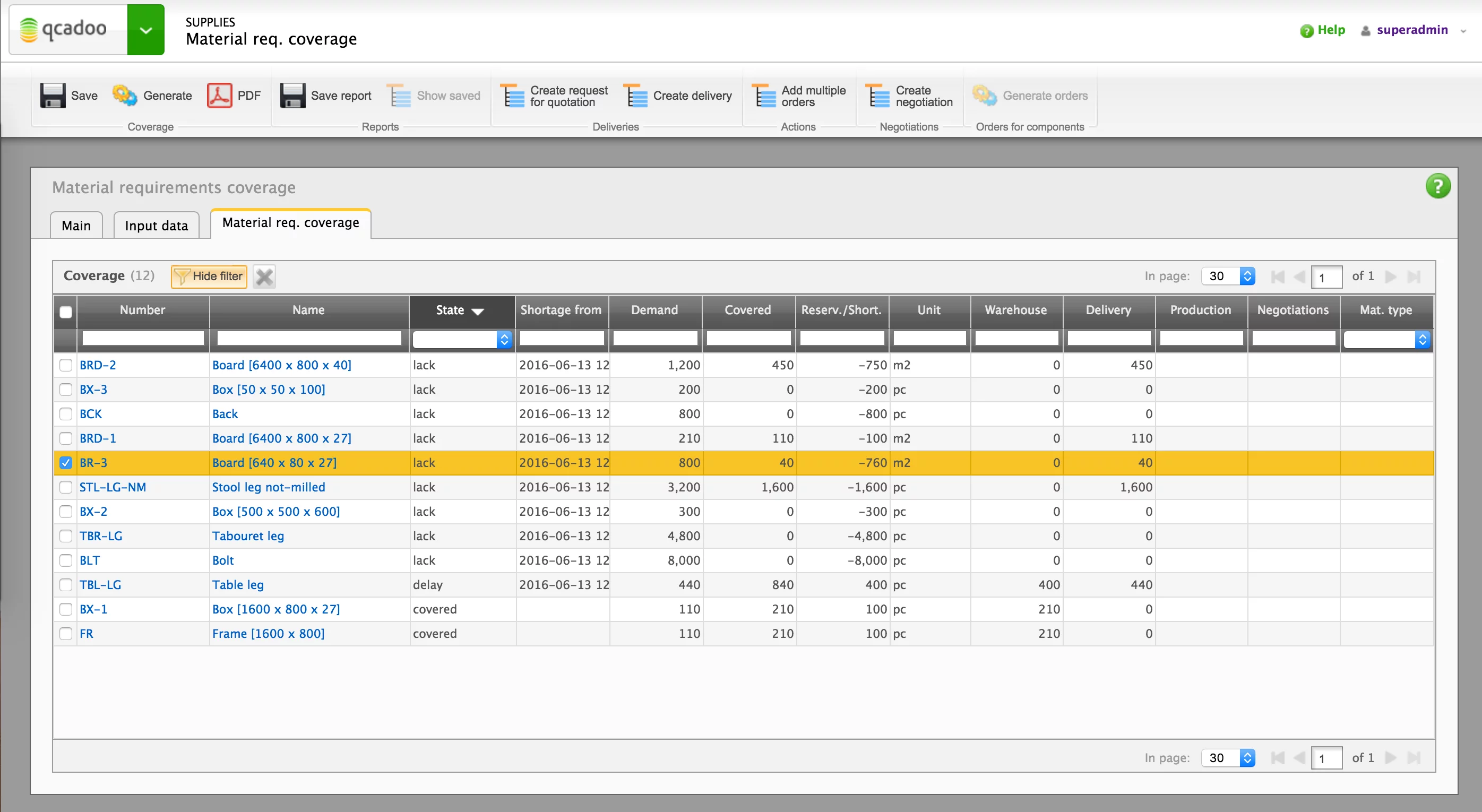Click the qcadoo logo
The width and height of the screenshot is (1482, 812).
point(63,29)
